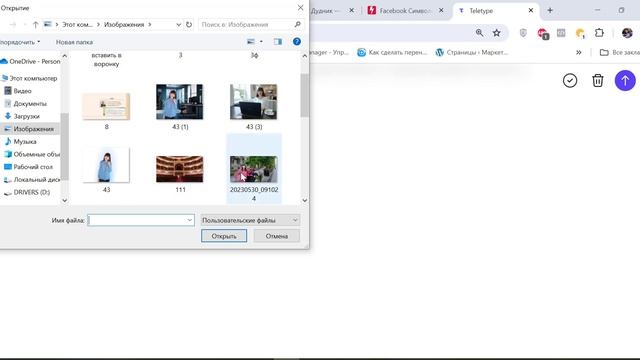Open the Страницы Маркет bookmark
The width and height of the screenshot is (640, 360).
[471, 52]
